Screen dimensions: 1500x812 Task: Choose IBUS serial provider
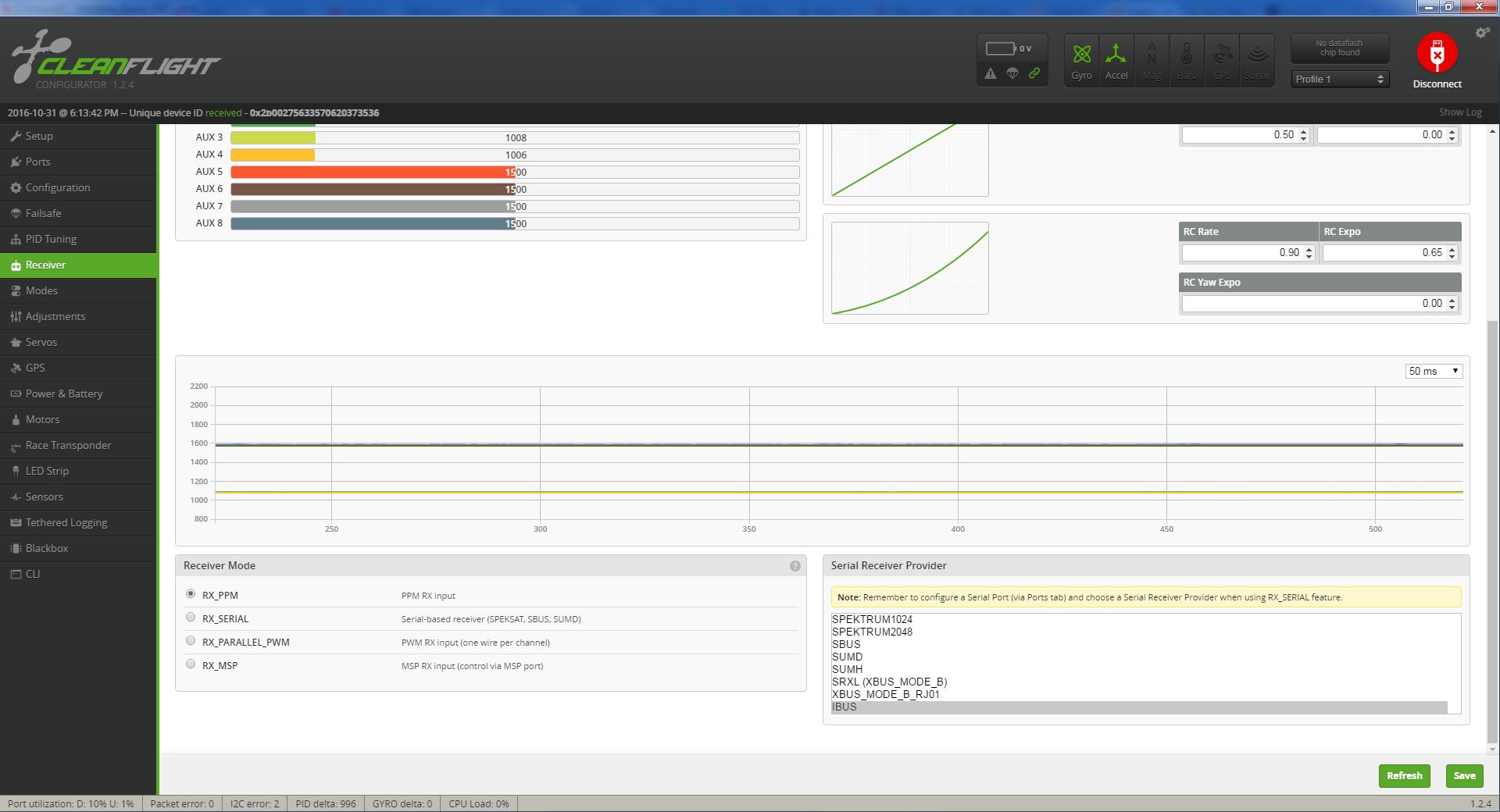pyautogui.click(x=1140, y=707)
